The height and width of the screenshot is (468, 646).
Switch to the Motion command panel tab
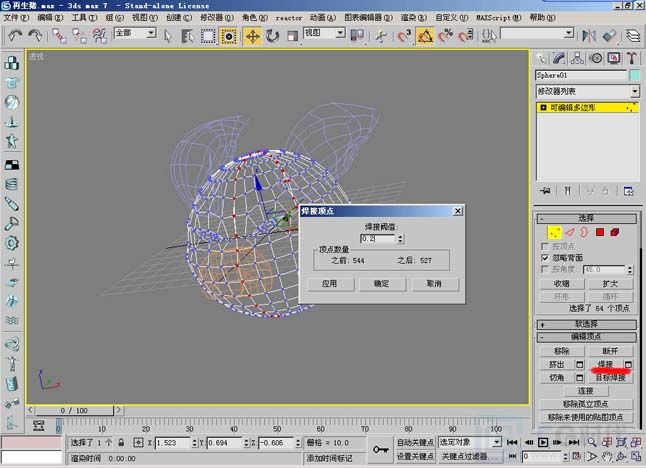(595, 58)
